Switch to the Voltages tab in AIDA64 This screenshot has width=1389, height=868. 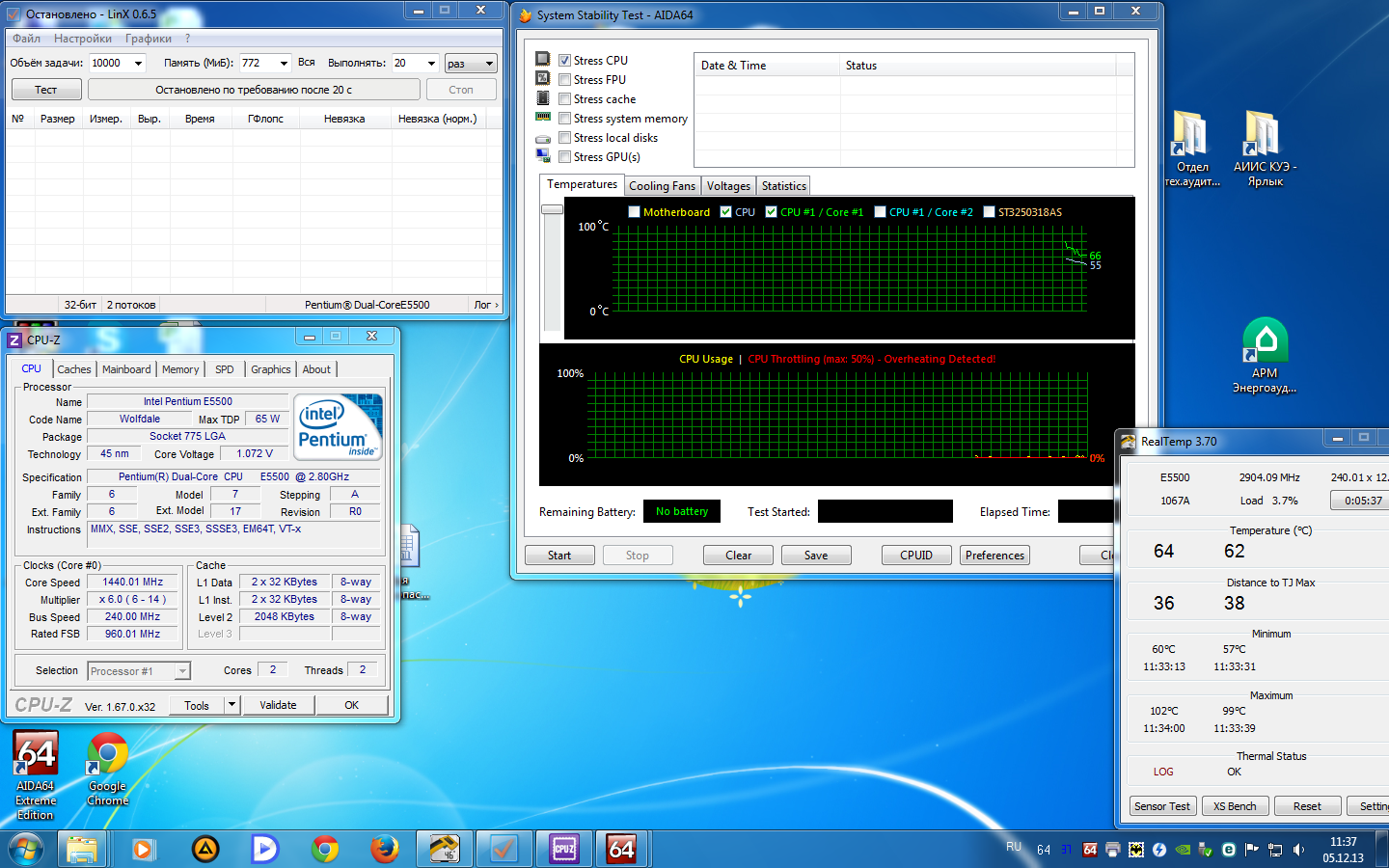728,186
